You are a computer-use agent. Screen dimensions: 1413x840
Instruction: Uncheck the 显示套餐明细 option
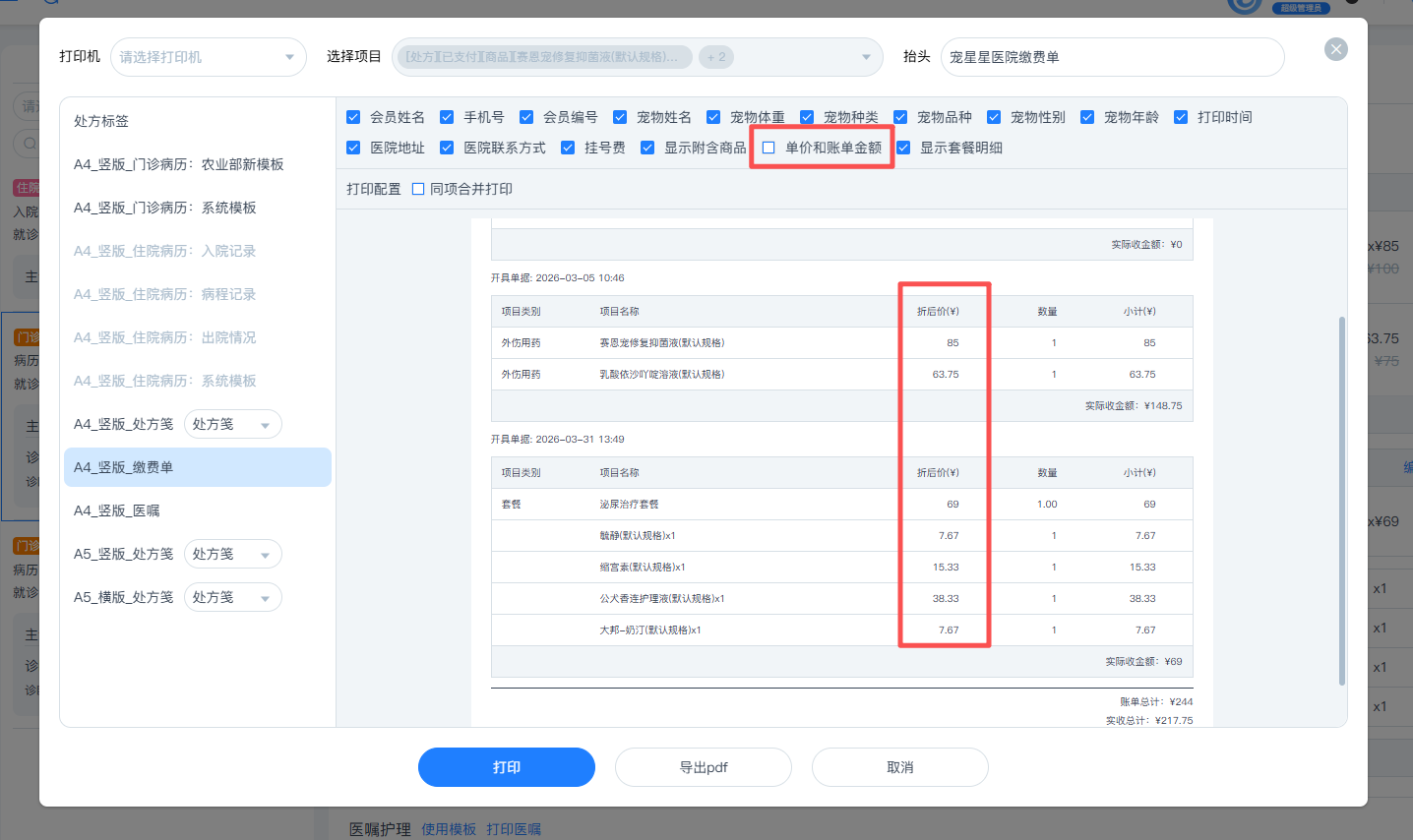pyautogui.click(x=903, y=148)
